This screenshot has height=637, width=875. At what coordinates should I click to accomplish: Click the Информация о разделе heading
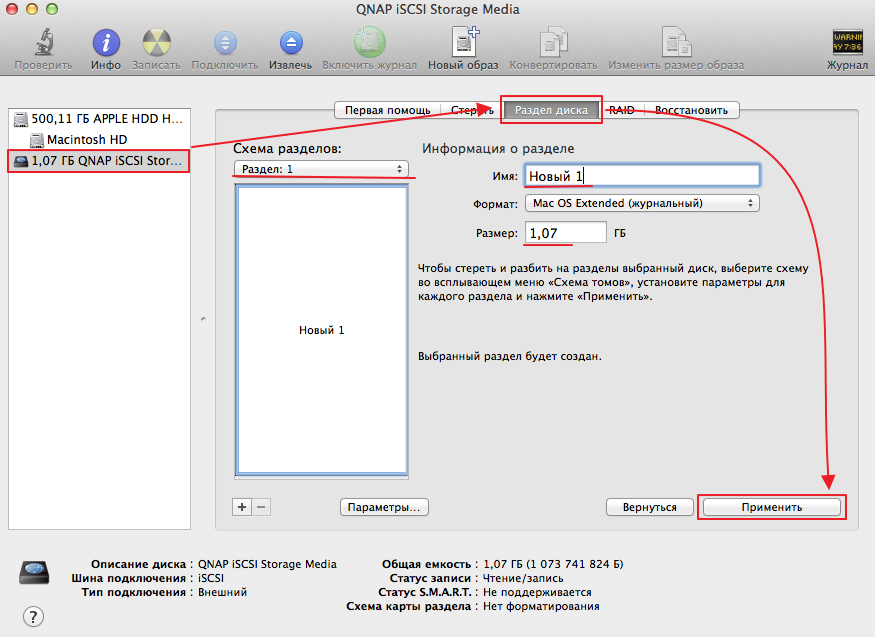(x=498, y=148)
